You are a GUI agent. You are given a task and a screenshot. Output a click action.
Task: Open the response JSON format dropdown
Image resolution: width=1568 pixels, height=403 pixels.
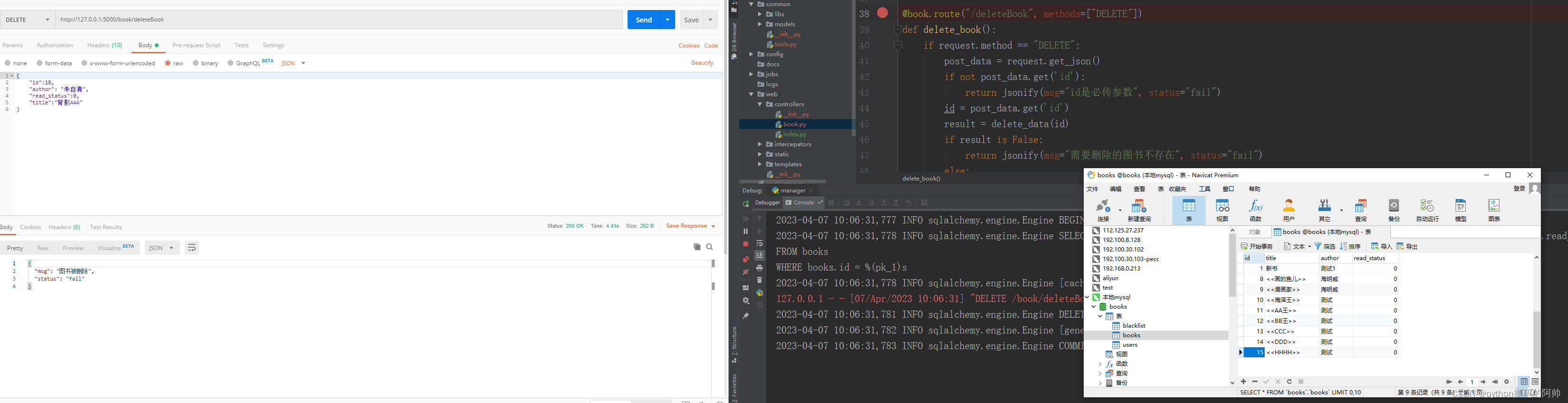click(162, 248)
